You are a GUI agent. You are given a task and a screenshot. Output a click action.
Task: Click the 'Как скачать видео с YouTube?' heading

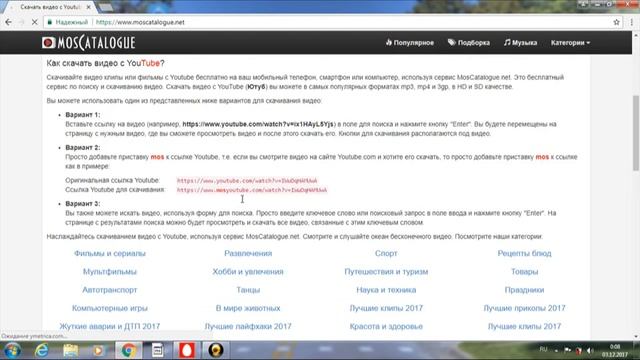[x=105, y=63]
